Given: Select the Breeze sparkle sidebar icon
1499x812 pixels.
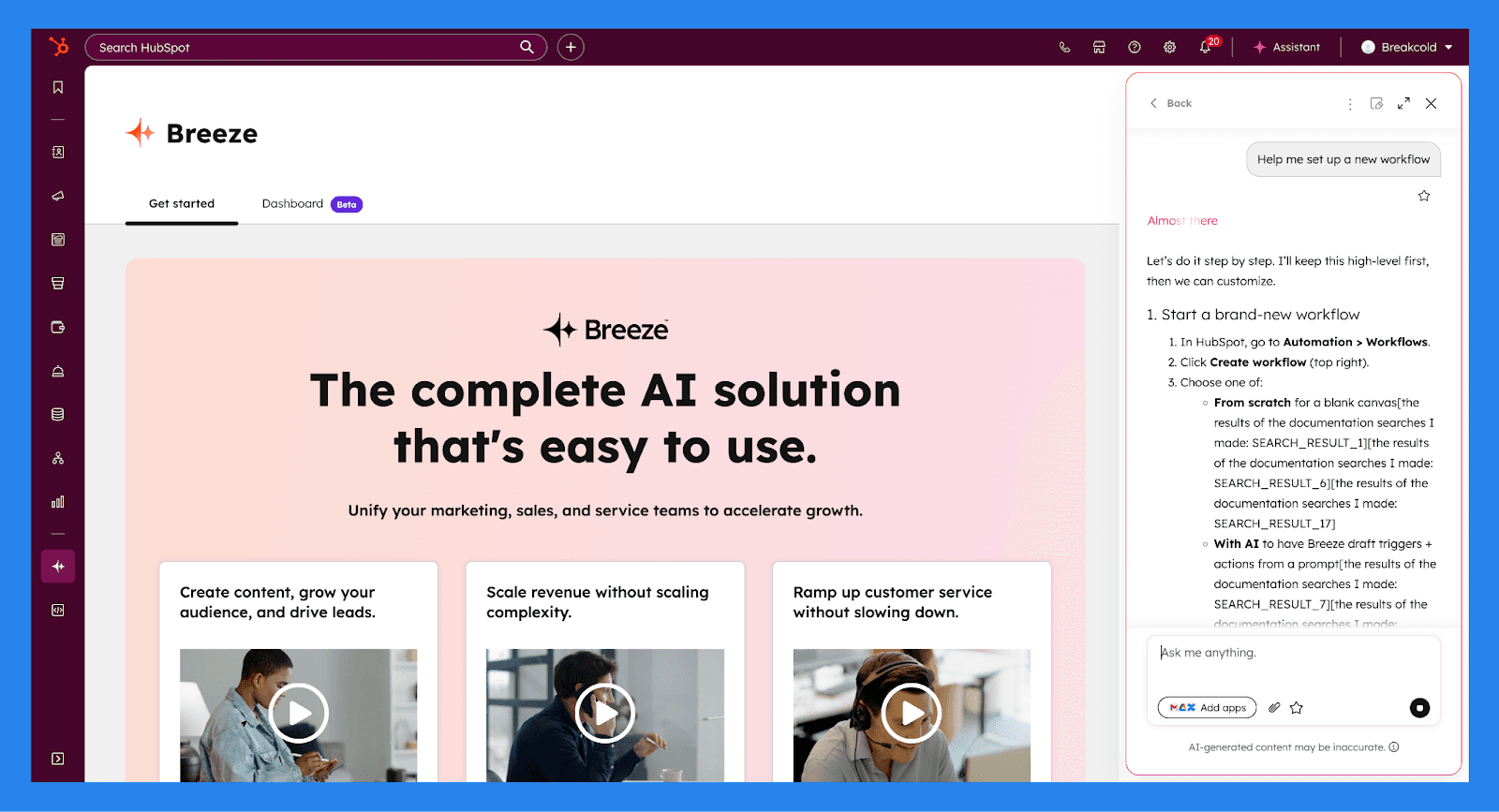Looking at the screenshot, I should (58, 567).
